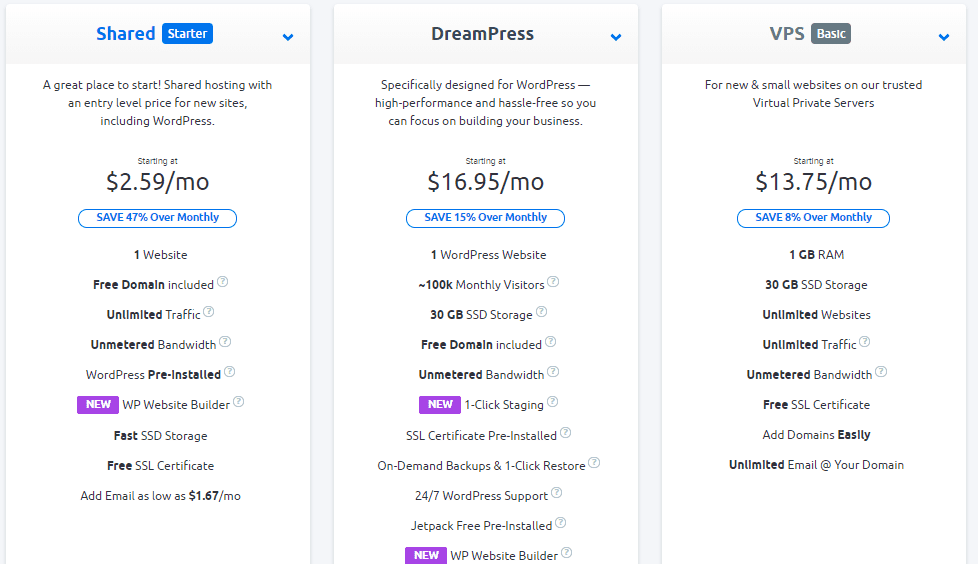The height and width of the screenshot is (564, 978).
Task: Open help icon beside ~100k Monthly Visitors
Action: tap(553, 281)
